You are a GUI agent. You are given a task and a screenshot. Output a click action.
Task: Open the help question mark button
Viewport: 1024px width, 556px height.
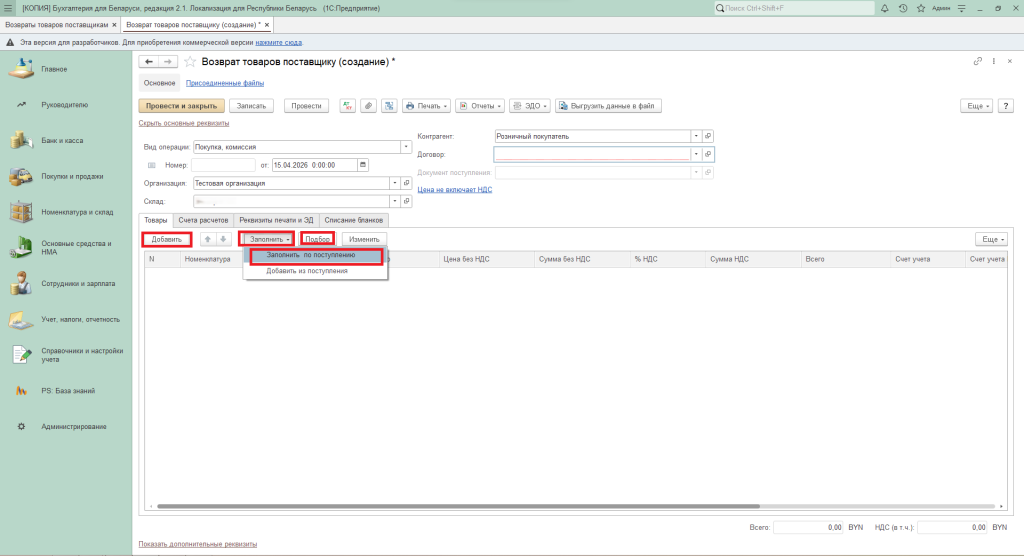(1005, 105)
